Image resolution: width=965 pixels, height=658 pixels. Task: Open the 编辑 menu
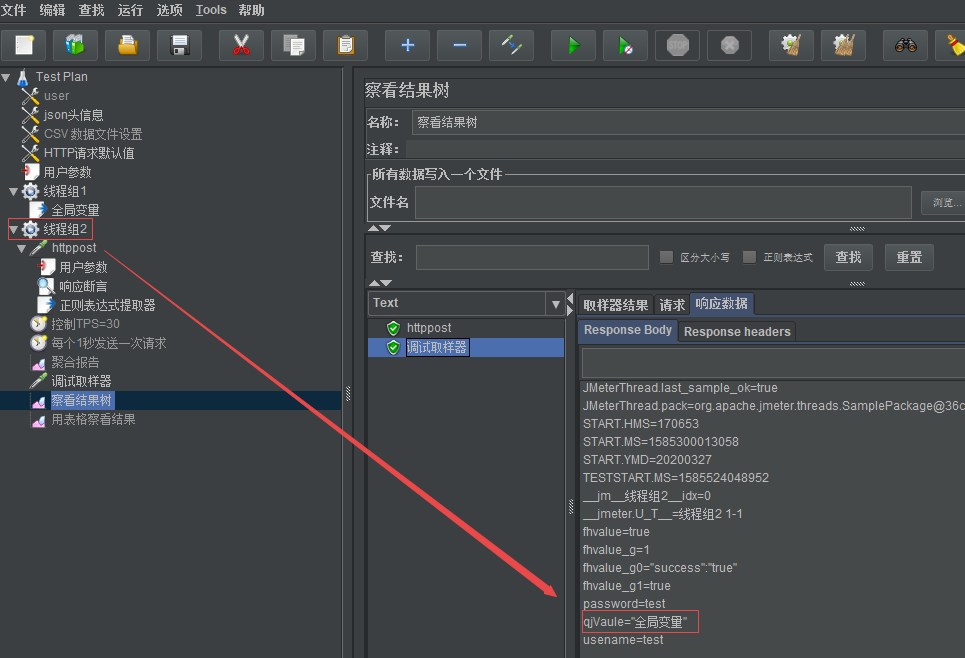coord(52,10)
